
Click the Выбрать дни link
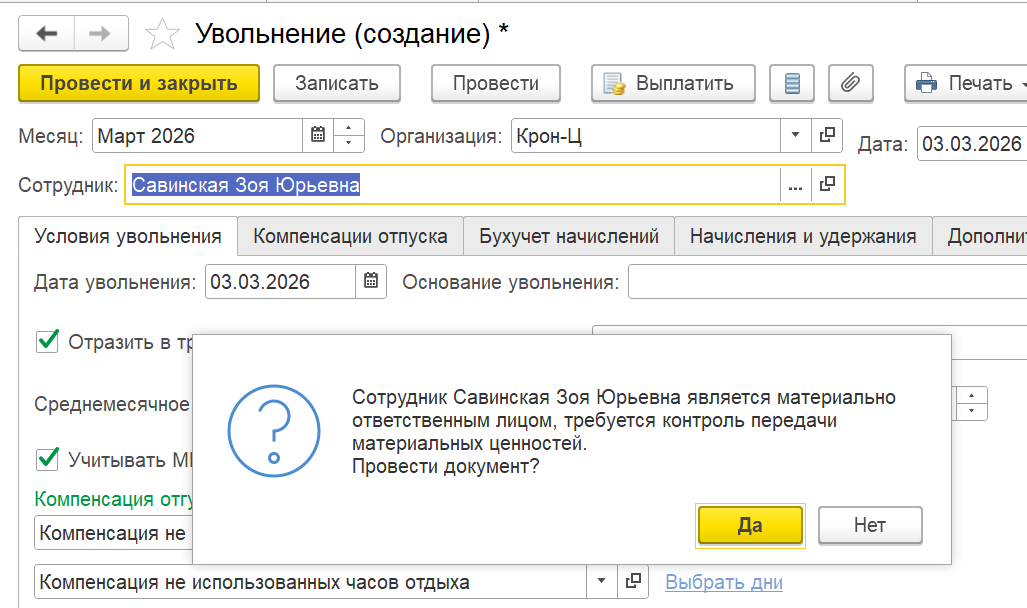724,582
